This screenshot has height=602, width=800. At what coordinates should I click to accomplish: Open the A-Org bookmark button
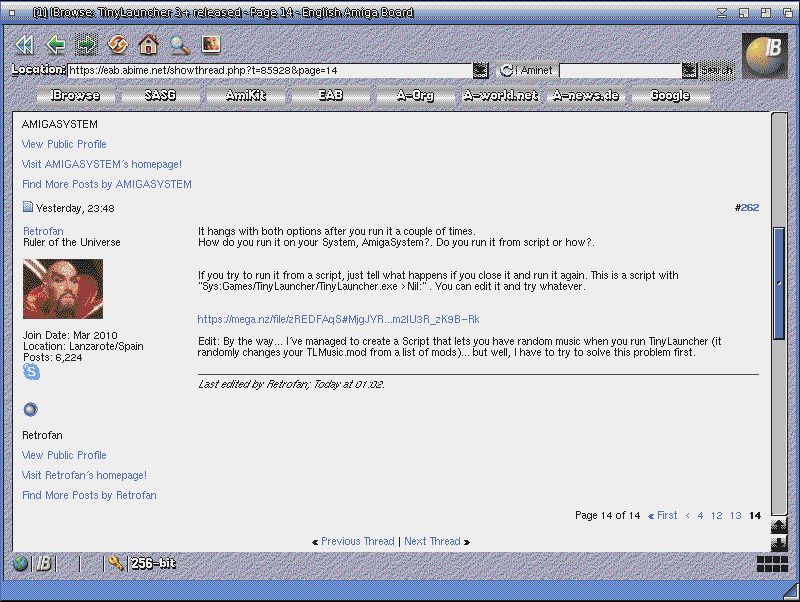[x=415, y=95]
